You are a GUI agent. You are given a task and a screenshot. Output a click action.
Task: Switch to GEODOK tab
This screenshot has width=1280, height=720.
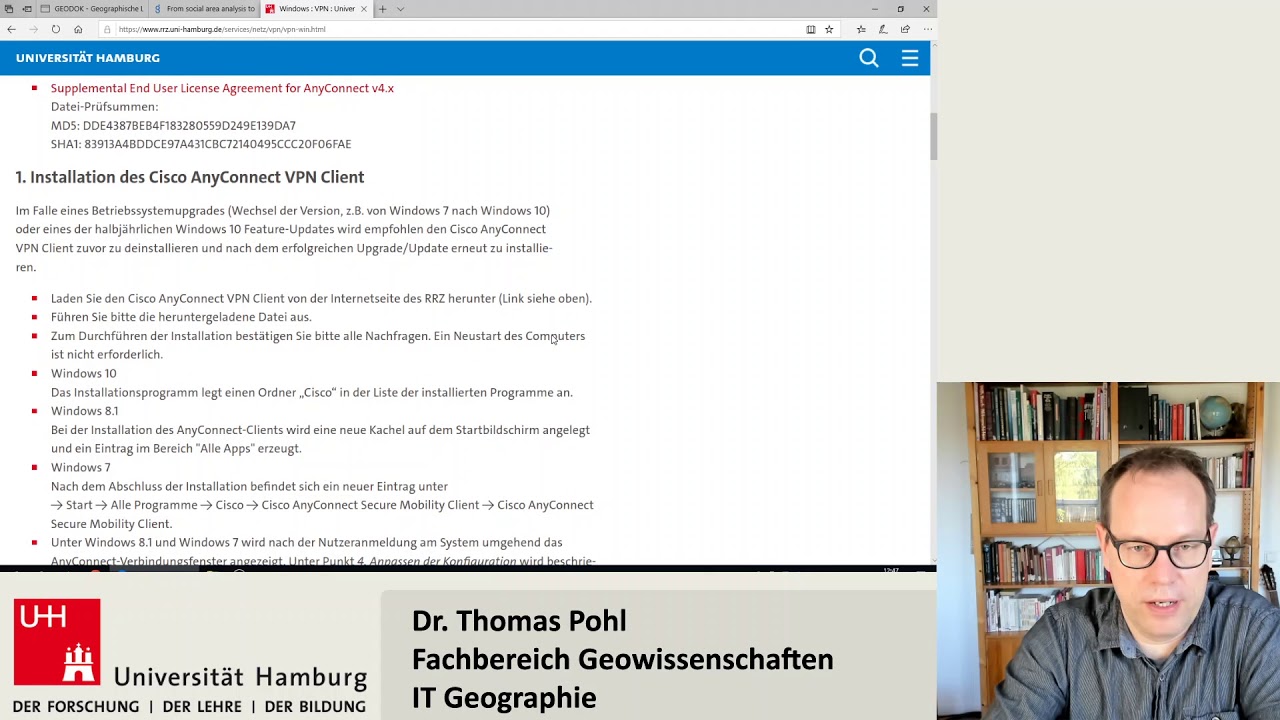tap(93, 9)
